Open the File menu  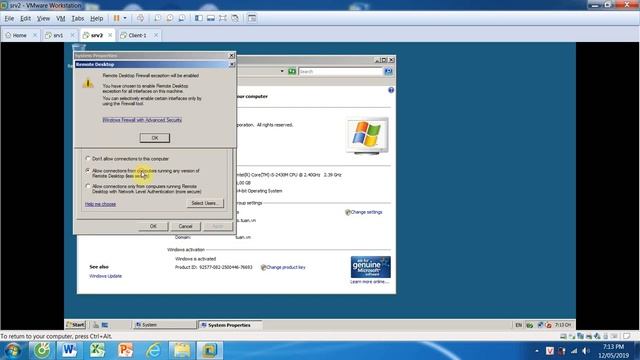9,18
